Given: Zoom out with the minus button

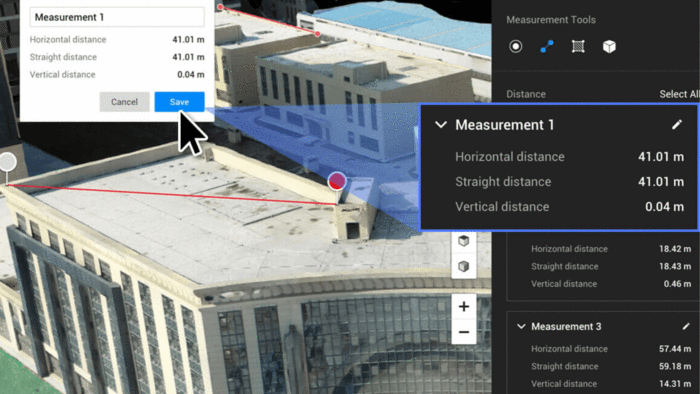Looking at the screenshot, I should click(x=464, y=332).
